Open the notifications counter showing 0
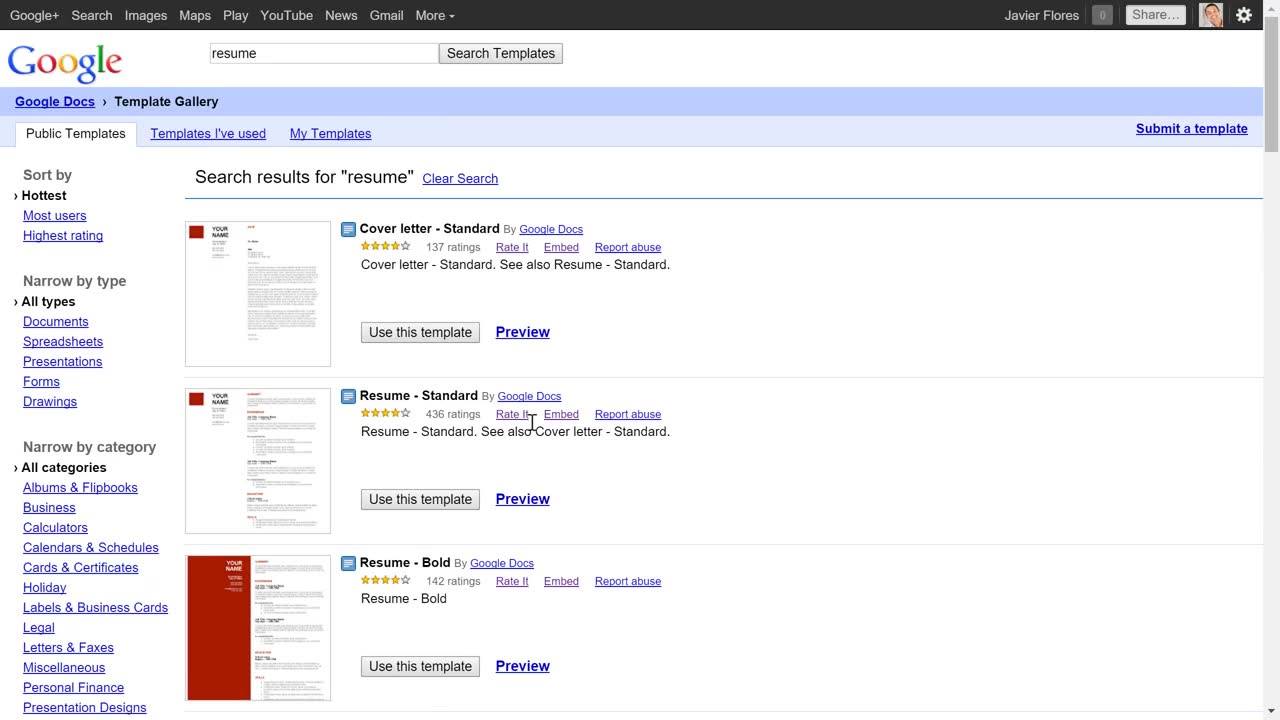This screenshot has height=720, width=1280. pyautogui.click(x=1102, y=15)
